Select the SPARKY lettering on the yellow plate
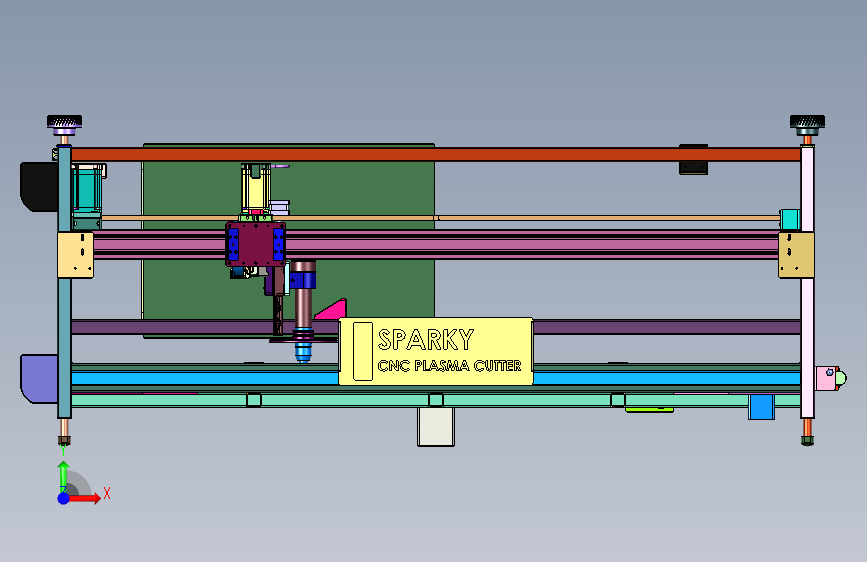Image resolution: width=867 pixels, height=562 pixels. pos(426,340)
